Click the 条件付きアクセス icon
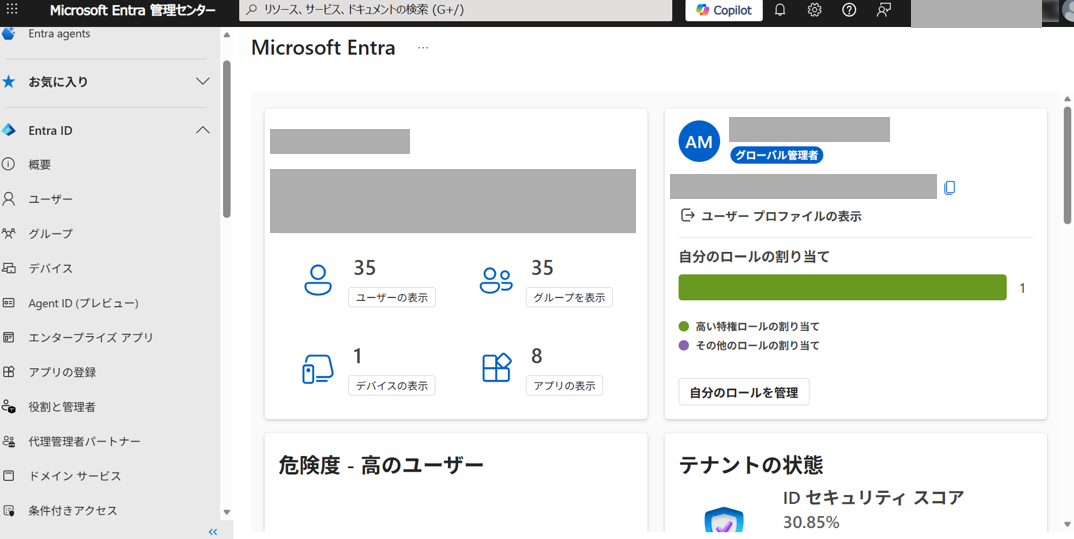 click(x=8, y=510)
